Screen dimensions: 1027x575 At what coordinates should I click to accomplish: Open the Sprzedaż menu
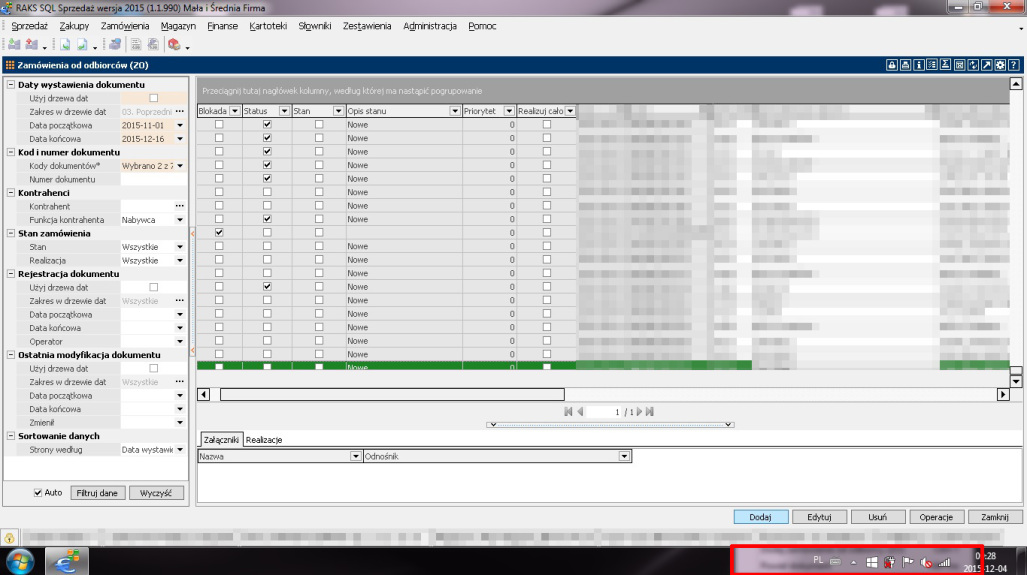coord(29,26)
